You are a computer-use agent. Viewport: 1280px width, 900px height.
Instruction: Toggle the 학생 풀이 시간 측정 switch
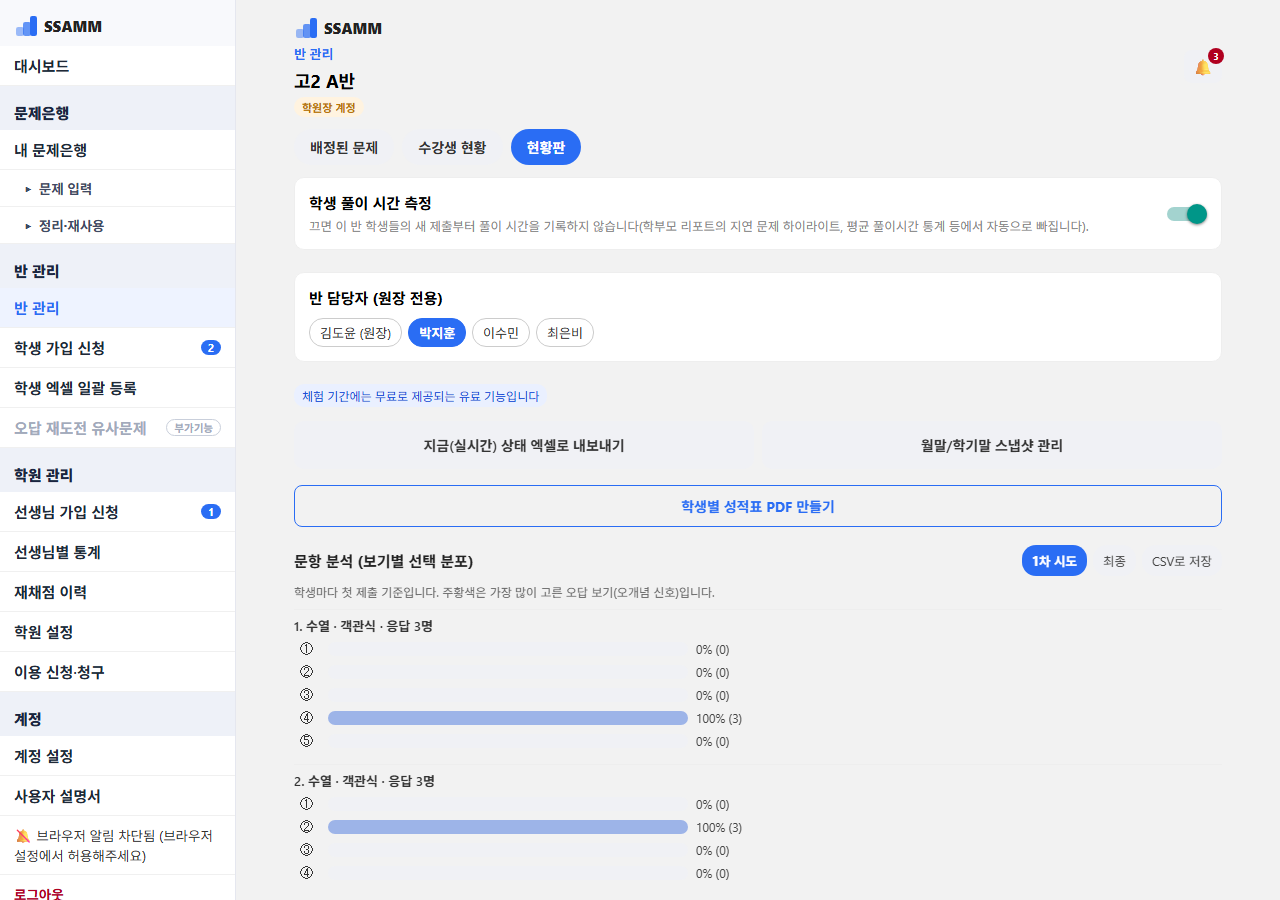coord(1187,214)
